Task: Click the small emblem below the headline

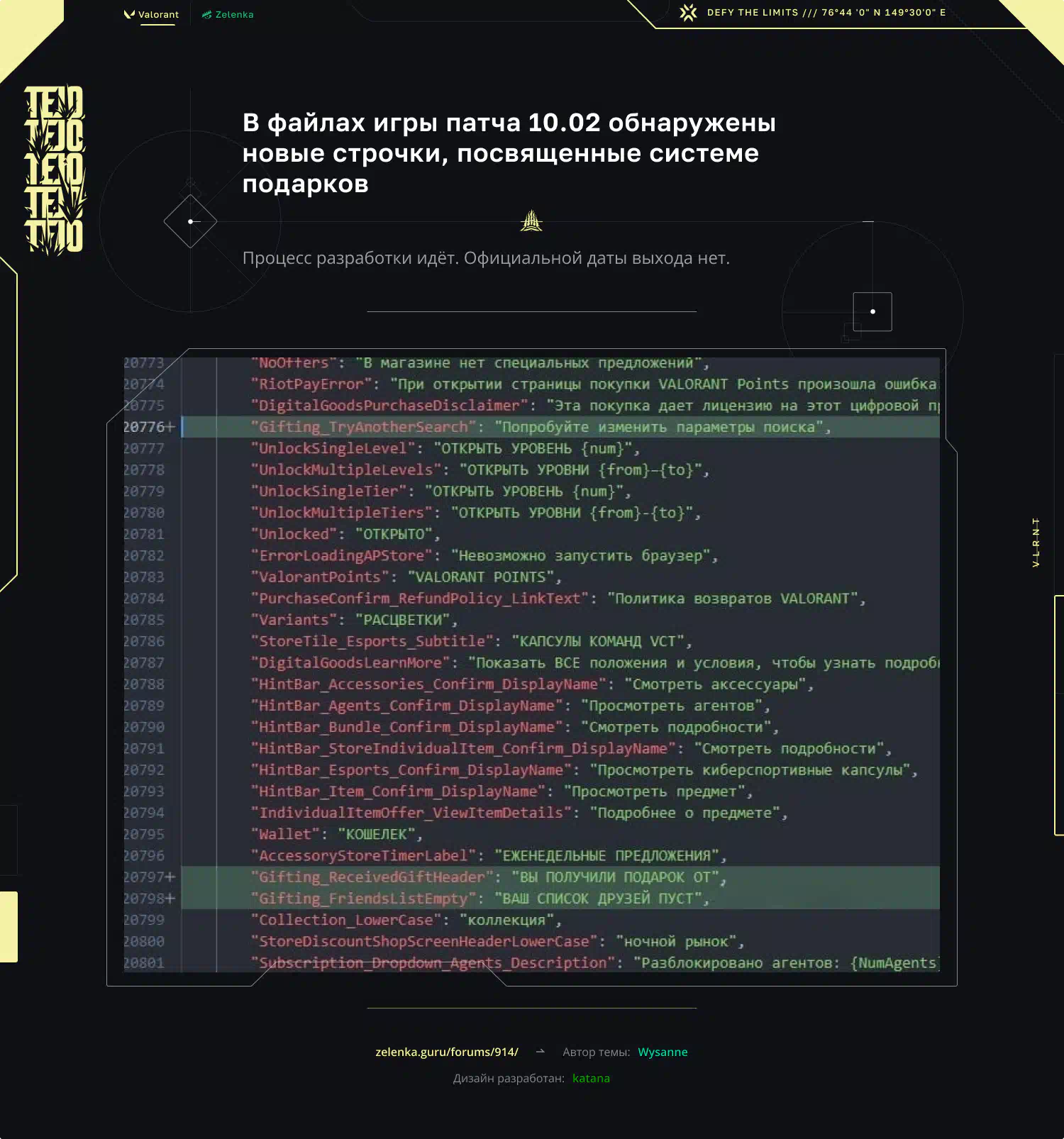Action: coord(531,221)
